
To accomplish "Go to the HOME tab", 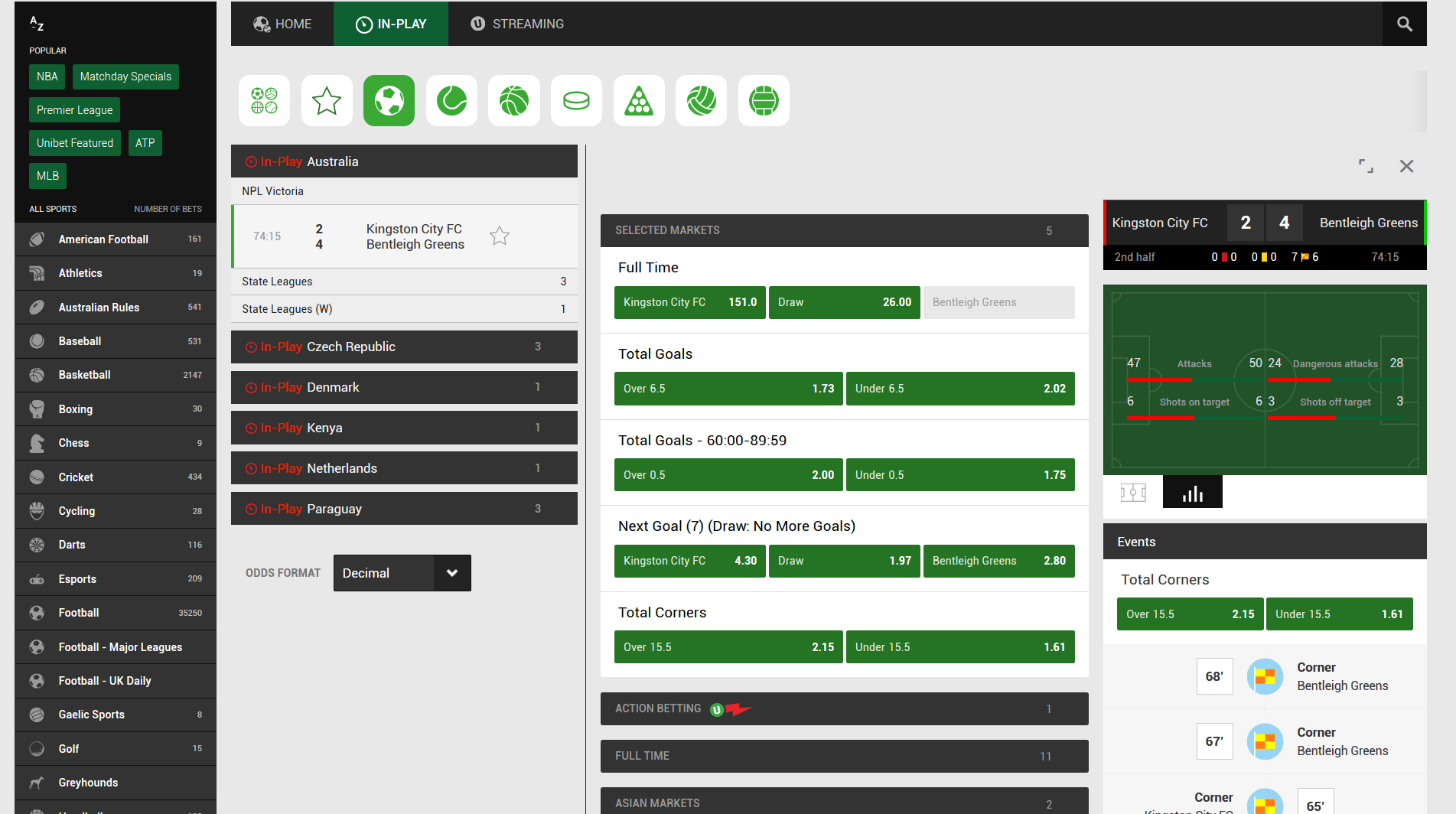I will click(x=282, y=24).
